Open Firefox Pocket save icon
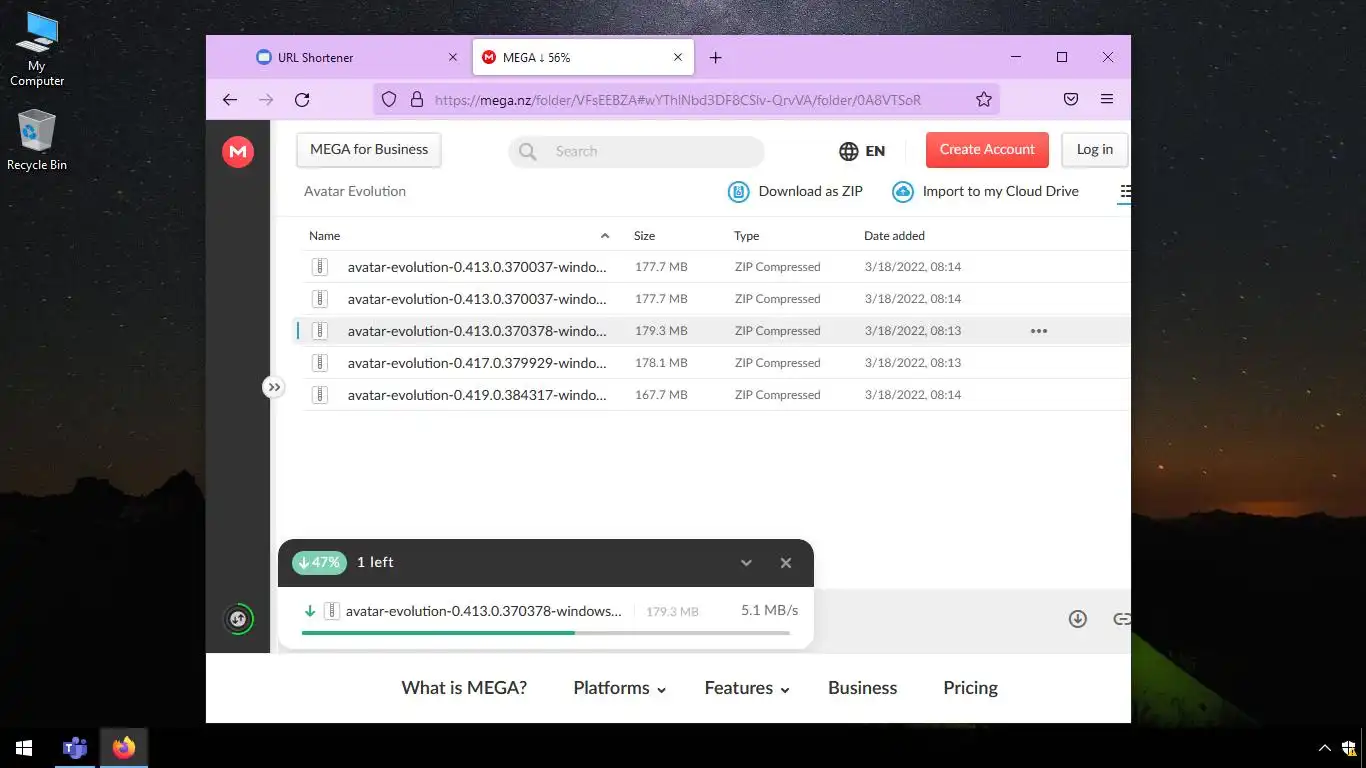 [x=1071, y=99]
